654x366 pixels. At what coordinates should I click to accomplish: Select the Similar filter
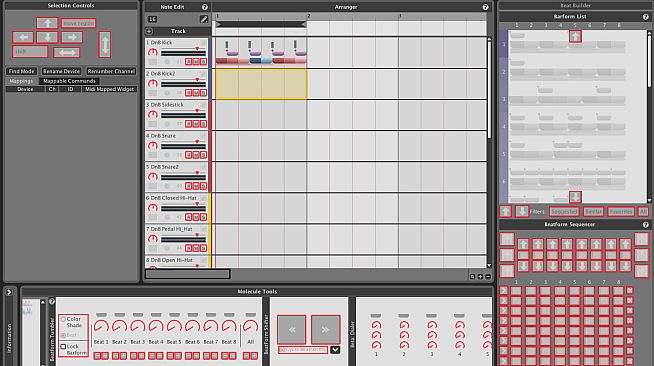pyautogui.click(x=593, y=212)
